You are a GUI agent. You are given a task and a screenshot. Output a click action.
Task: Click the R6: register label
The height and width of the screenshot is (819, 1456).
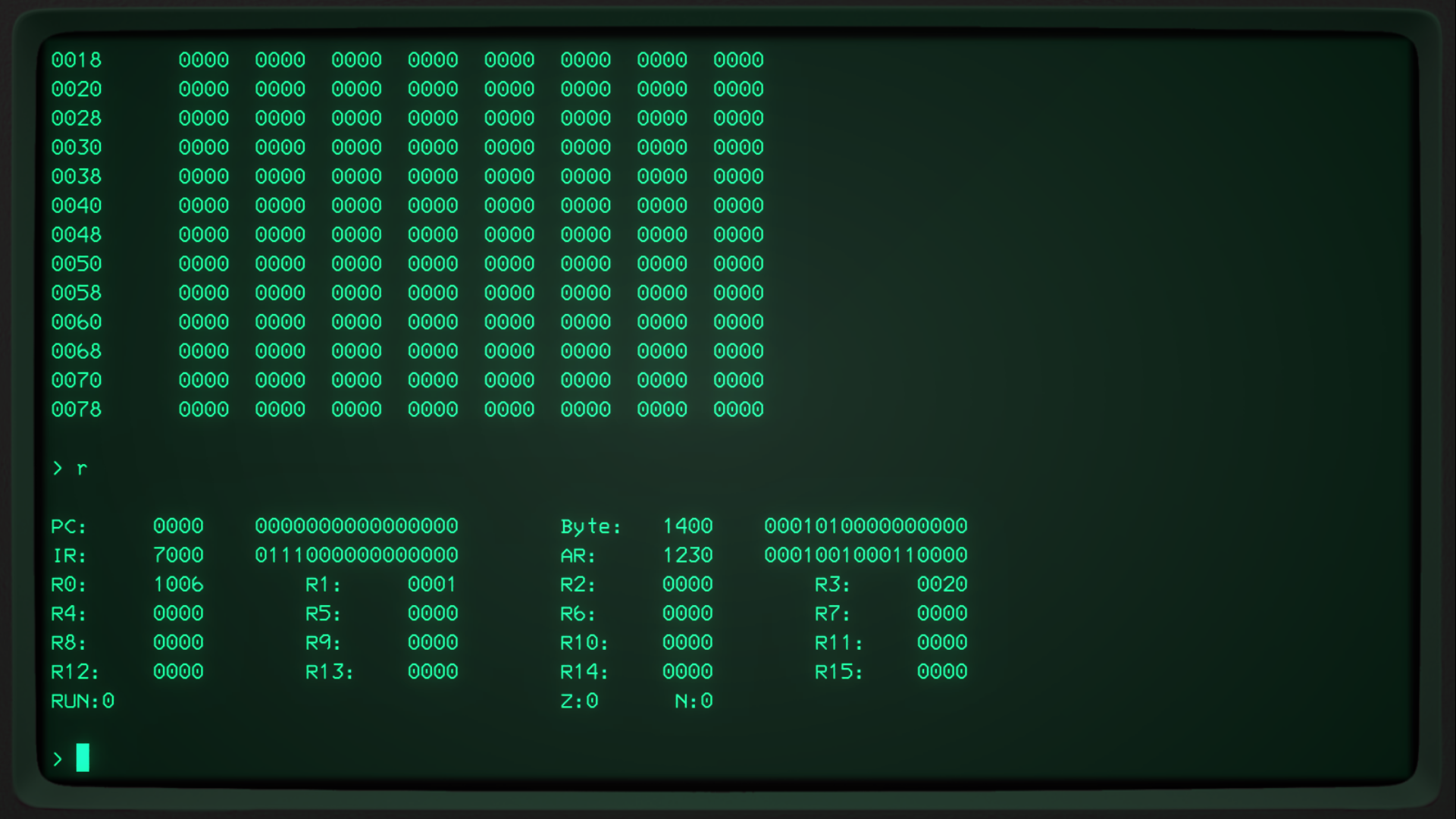578,613
